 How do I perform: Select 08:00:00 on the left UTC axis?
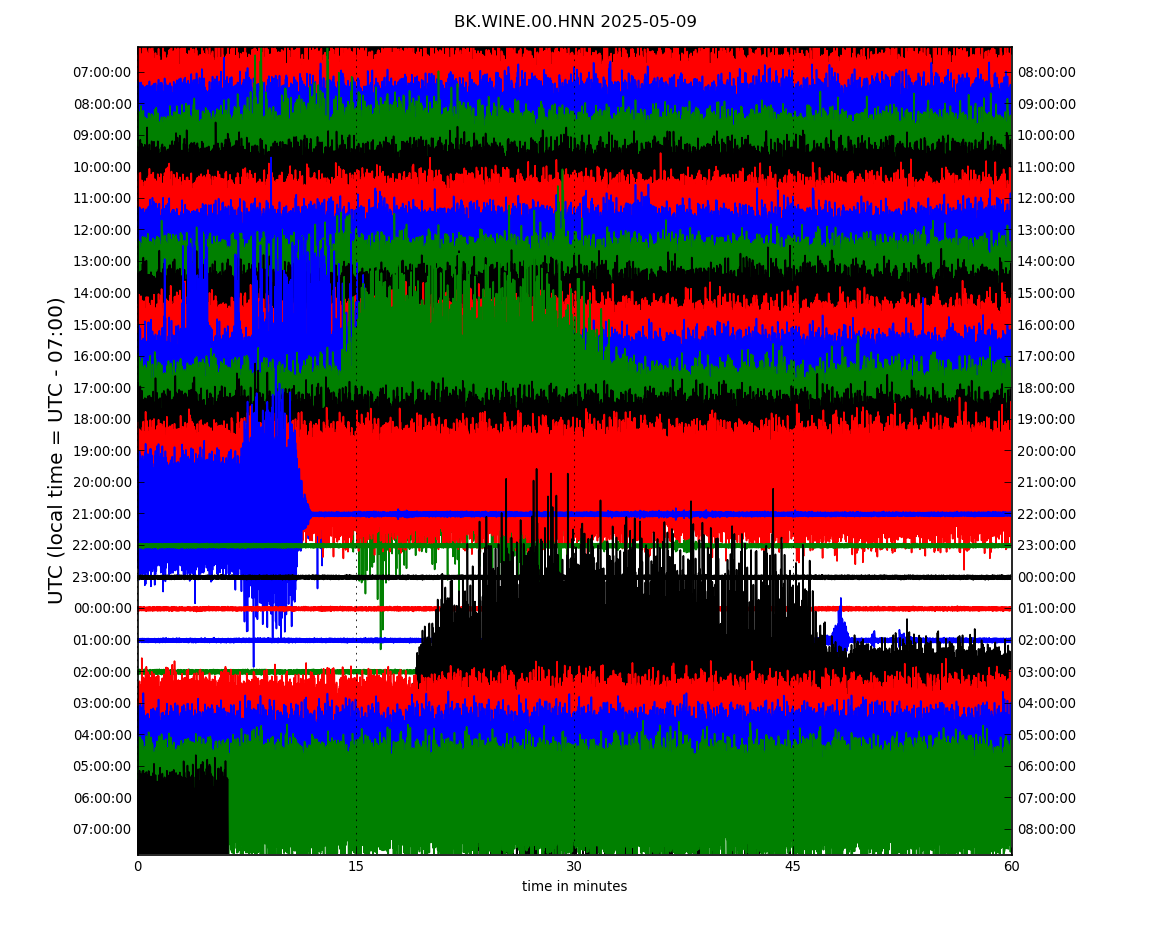tap(103, 104)
